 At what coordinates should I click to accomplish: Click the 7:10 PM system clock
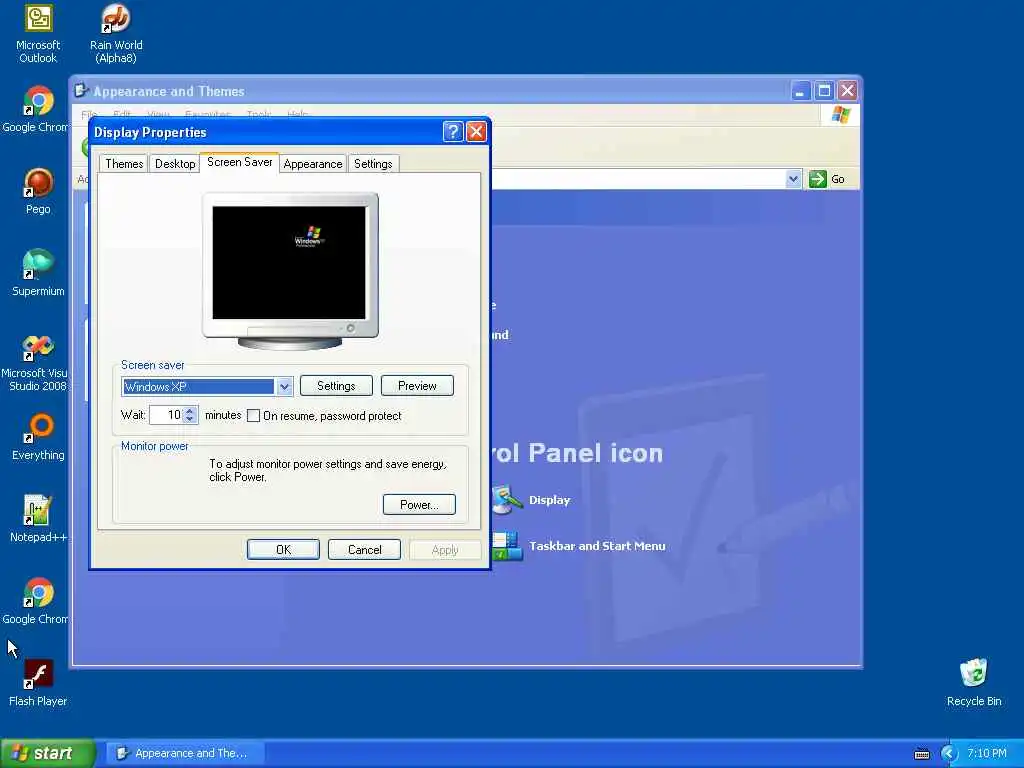click(987, 754)
